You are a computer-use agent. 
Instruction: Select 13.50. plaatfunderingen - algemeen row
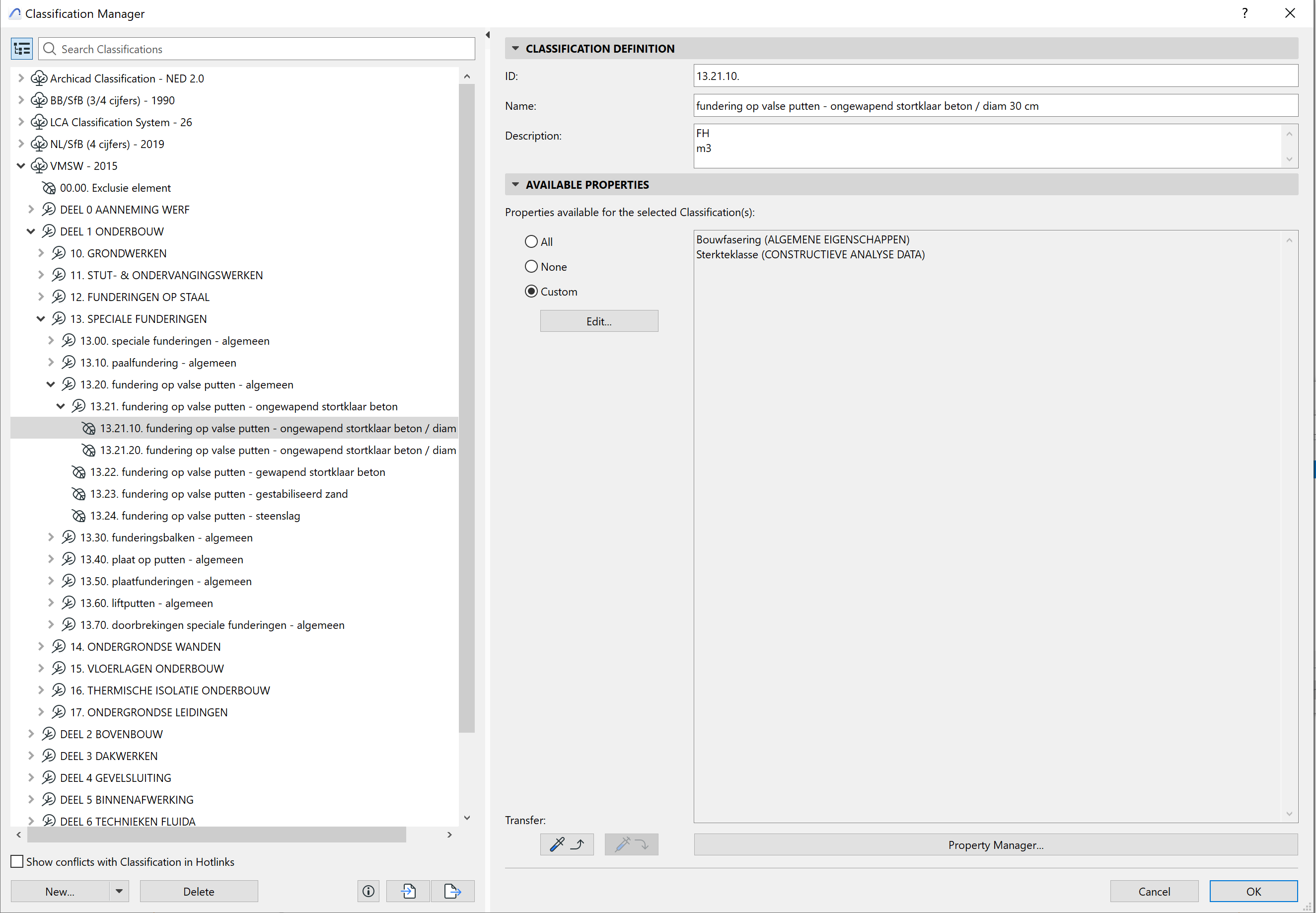click(x=234, y=581)
